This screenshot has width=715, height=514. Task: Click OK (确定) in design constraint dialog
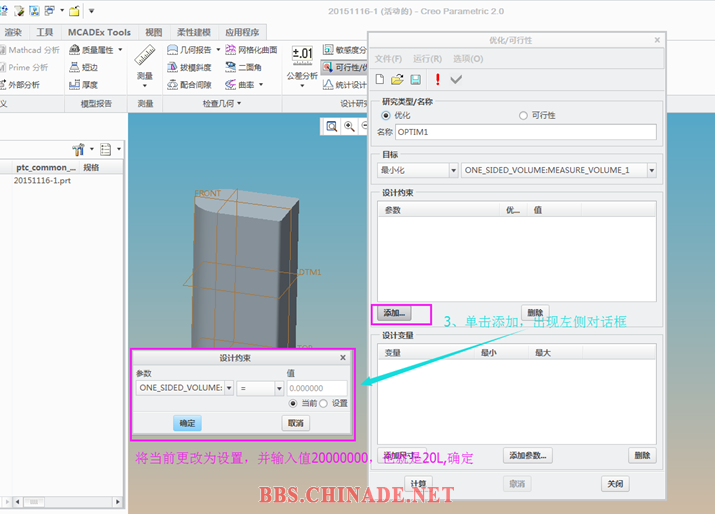click(x=187, y=423)
